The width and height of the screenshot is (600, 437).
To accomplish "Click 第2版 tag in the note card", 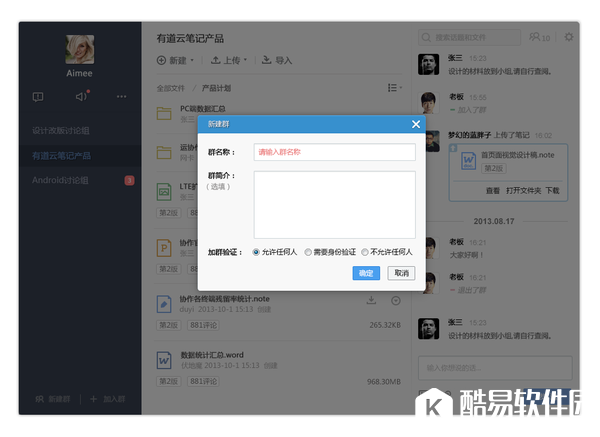I will pyautogui.click(x=494, y=168).
